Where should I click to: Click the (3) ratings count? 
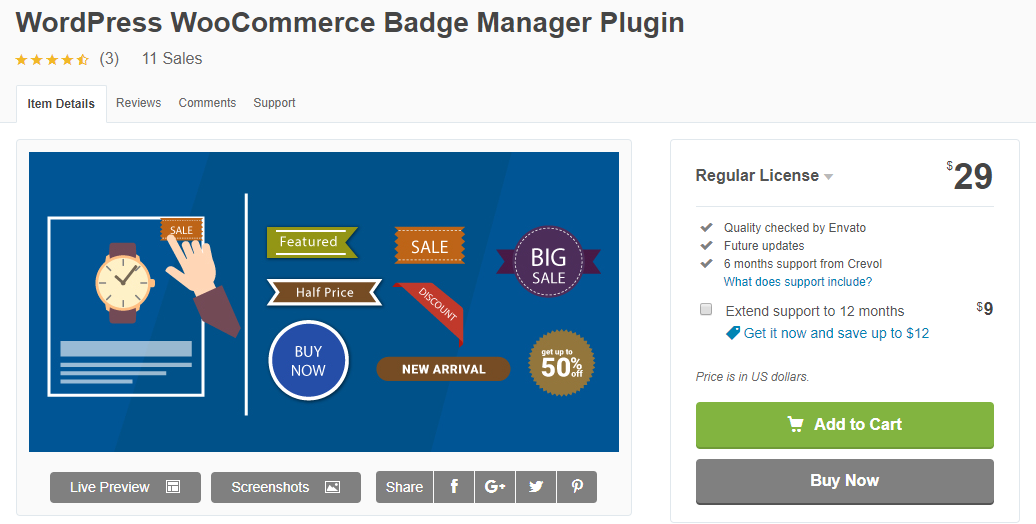[109, 59]
